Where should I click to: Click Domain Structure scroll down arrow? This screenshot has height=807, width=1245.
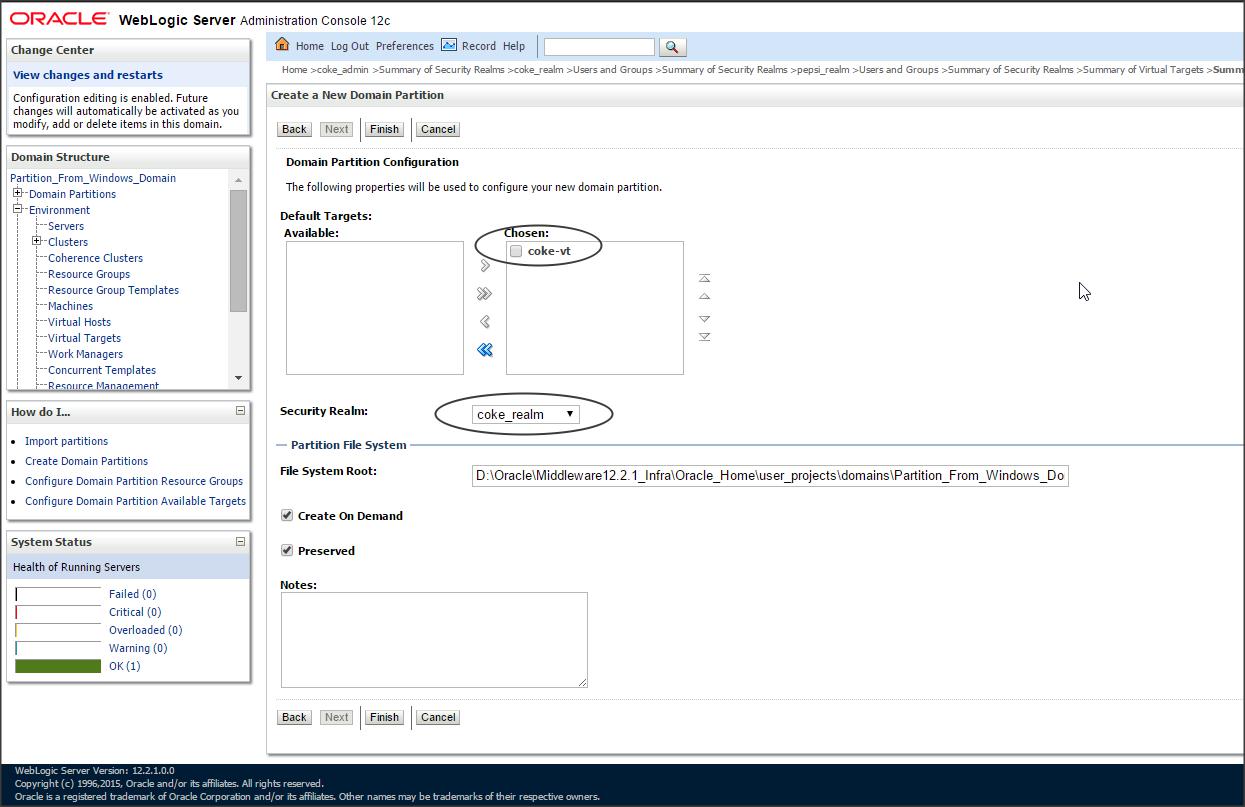click(238, 378)
